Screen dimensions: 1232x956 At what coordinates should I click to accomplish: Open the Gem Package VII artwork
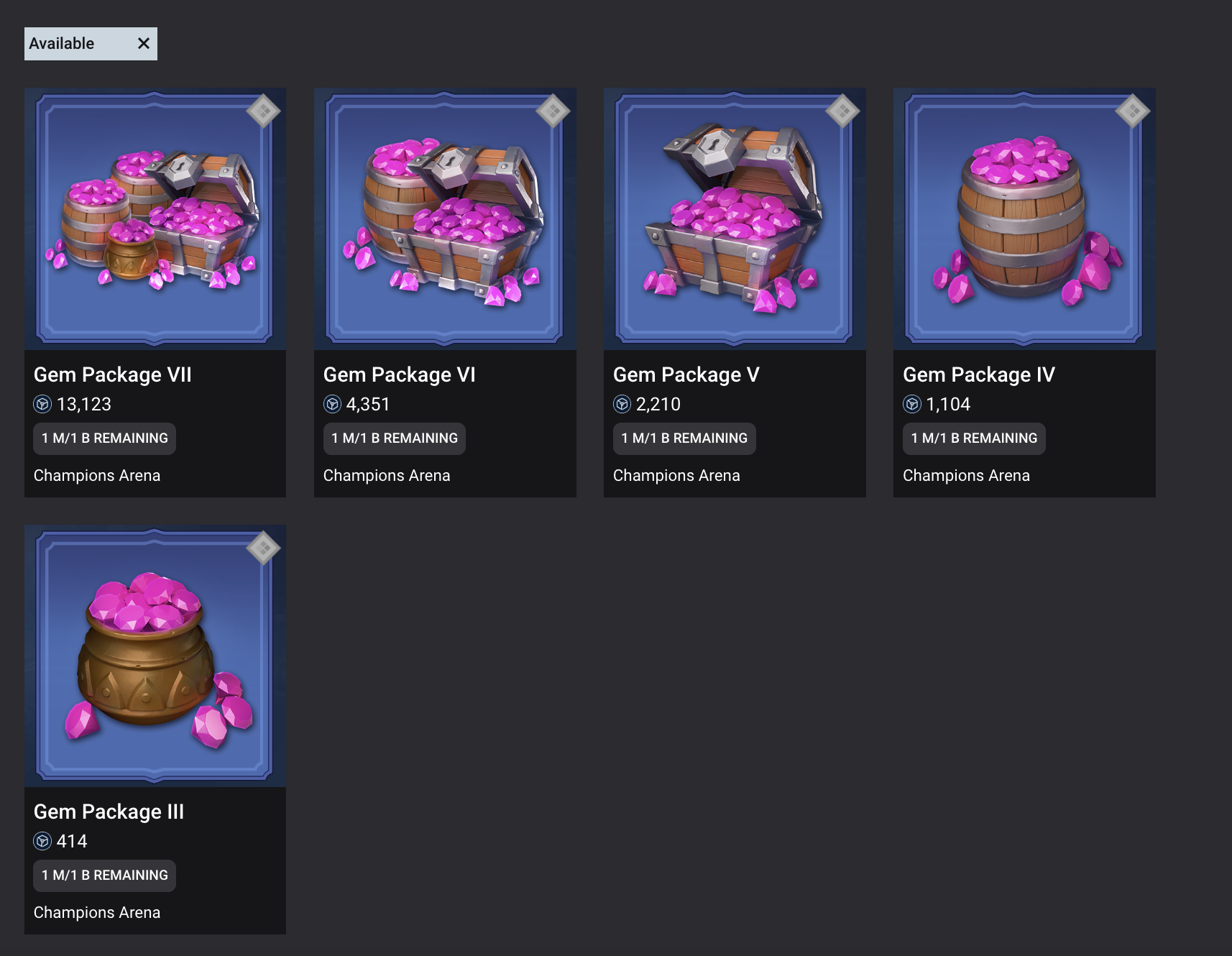155,219
